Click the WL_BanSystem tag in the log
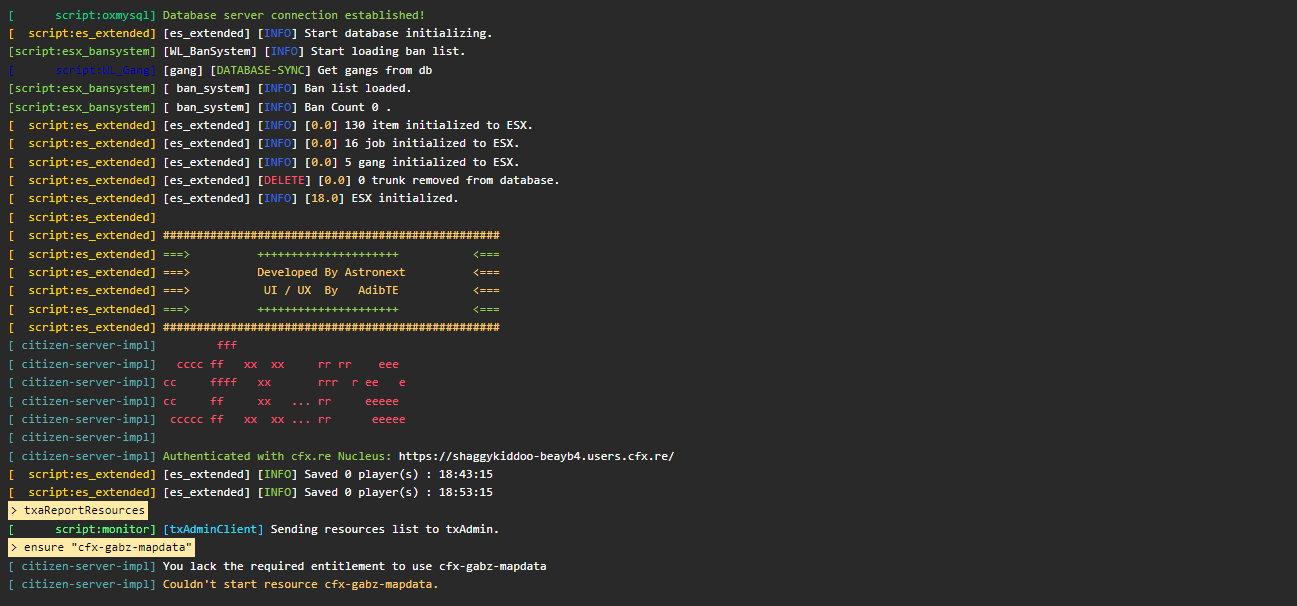Screen dimensions: 1297x606 pyautogui.click(x=207, y=51)
